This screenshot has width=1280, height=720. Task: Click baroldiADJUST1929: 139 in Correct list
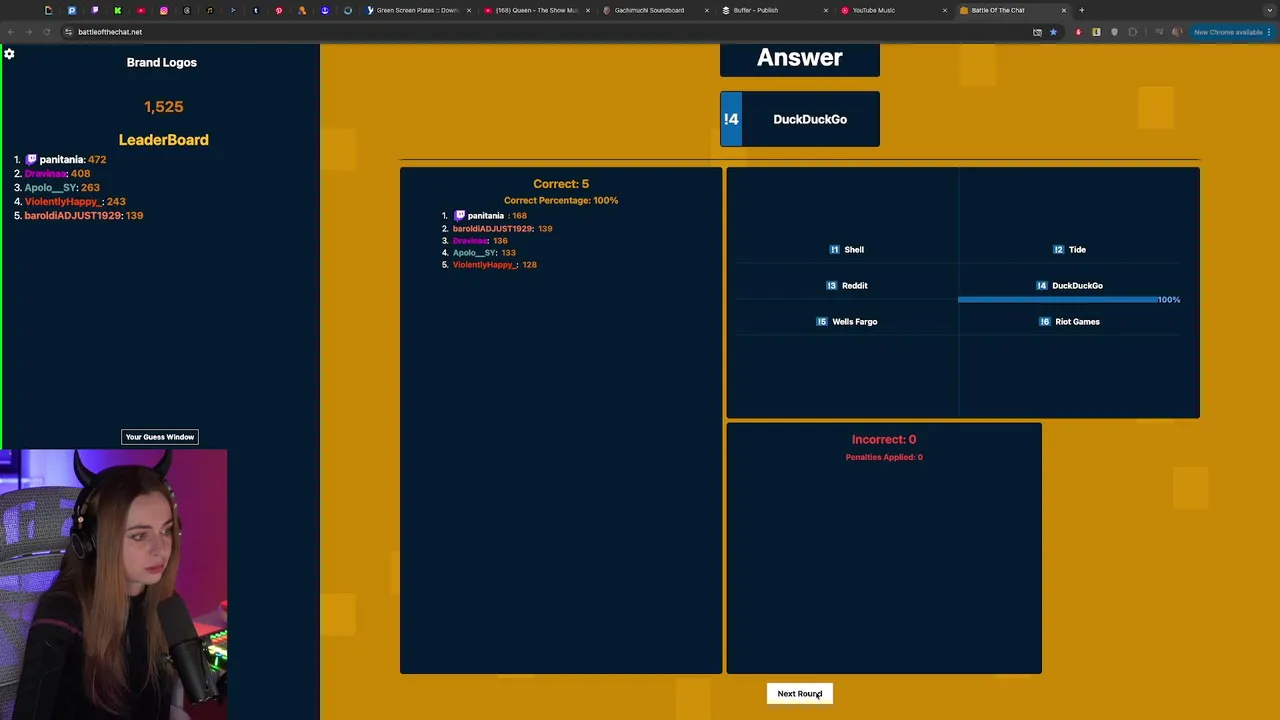point(502,229)
